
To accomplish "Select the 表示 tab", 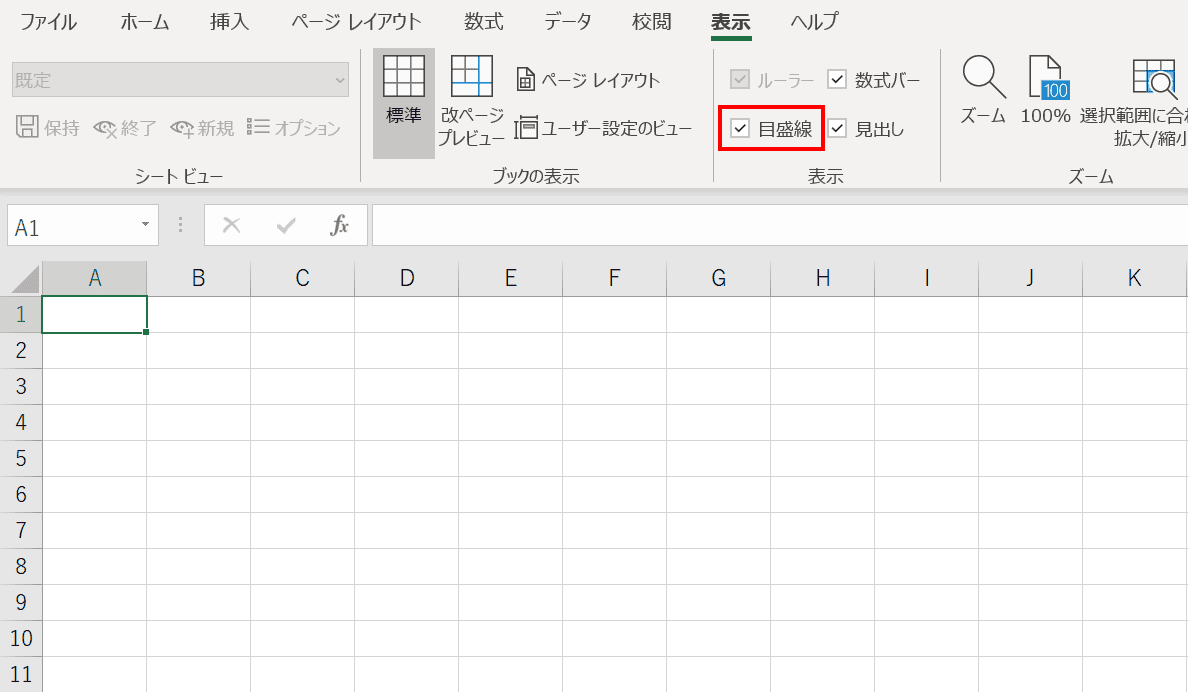I will coord(730,21).
